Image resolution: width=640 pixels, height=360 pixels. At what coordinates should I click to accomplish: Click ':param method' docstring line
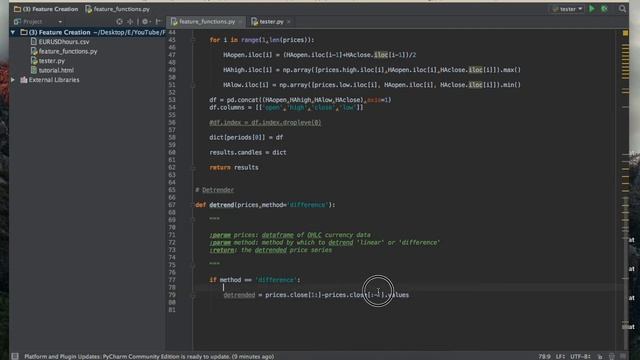tap(324, 242)
